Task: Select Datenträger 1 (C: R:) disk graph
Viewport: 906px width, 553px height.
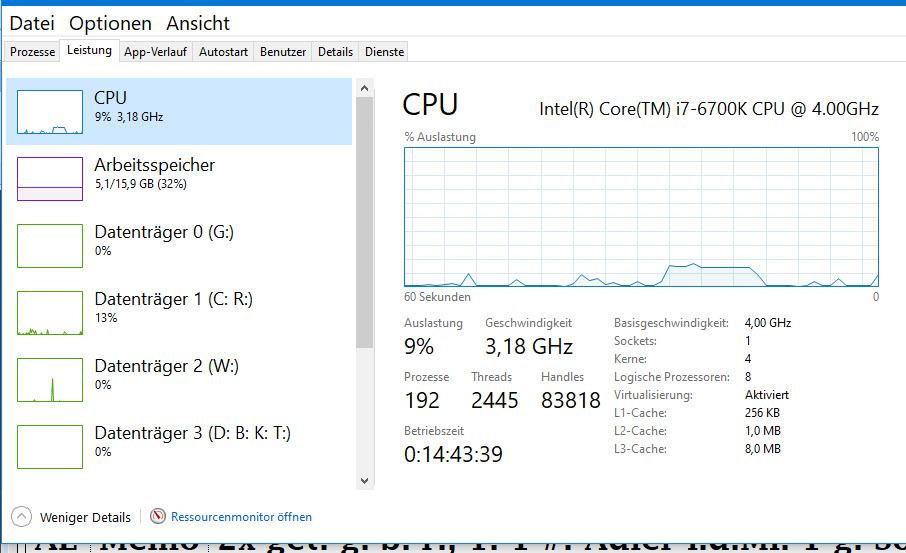Action: pyautogui.click(x=50, y=313)
